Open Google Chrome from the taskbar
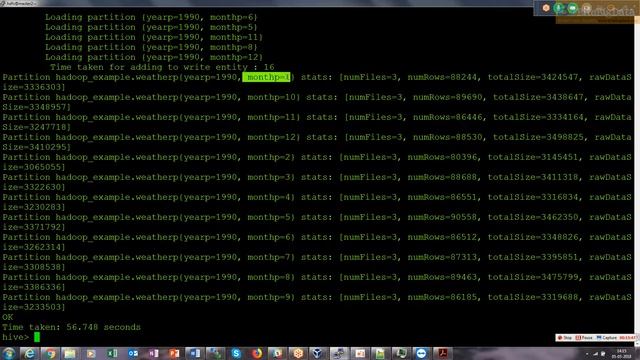640x360 pixels. 50,353
